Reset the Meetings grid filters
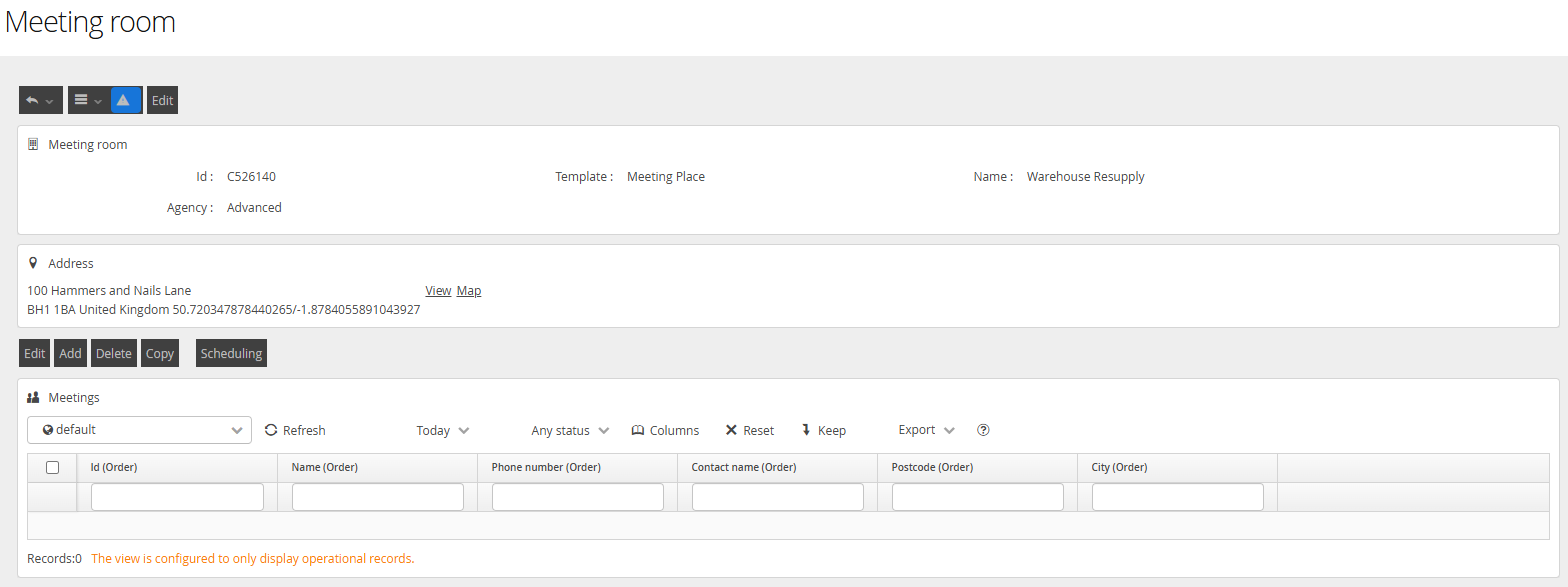Viewport: 1568px width, 587px height. click(x=749, y=430)
